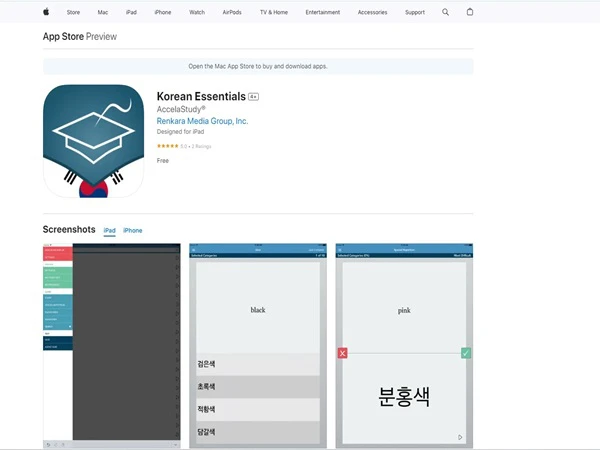Click the five-star rating
Screen dimensions: 600x450
pos(167,146)
